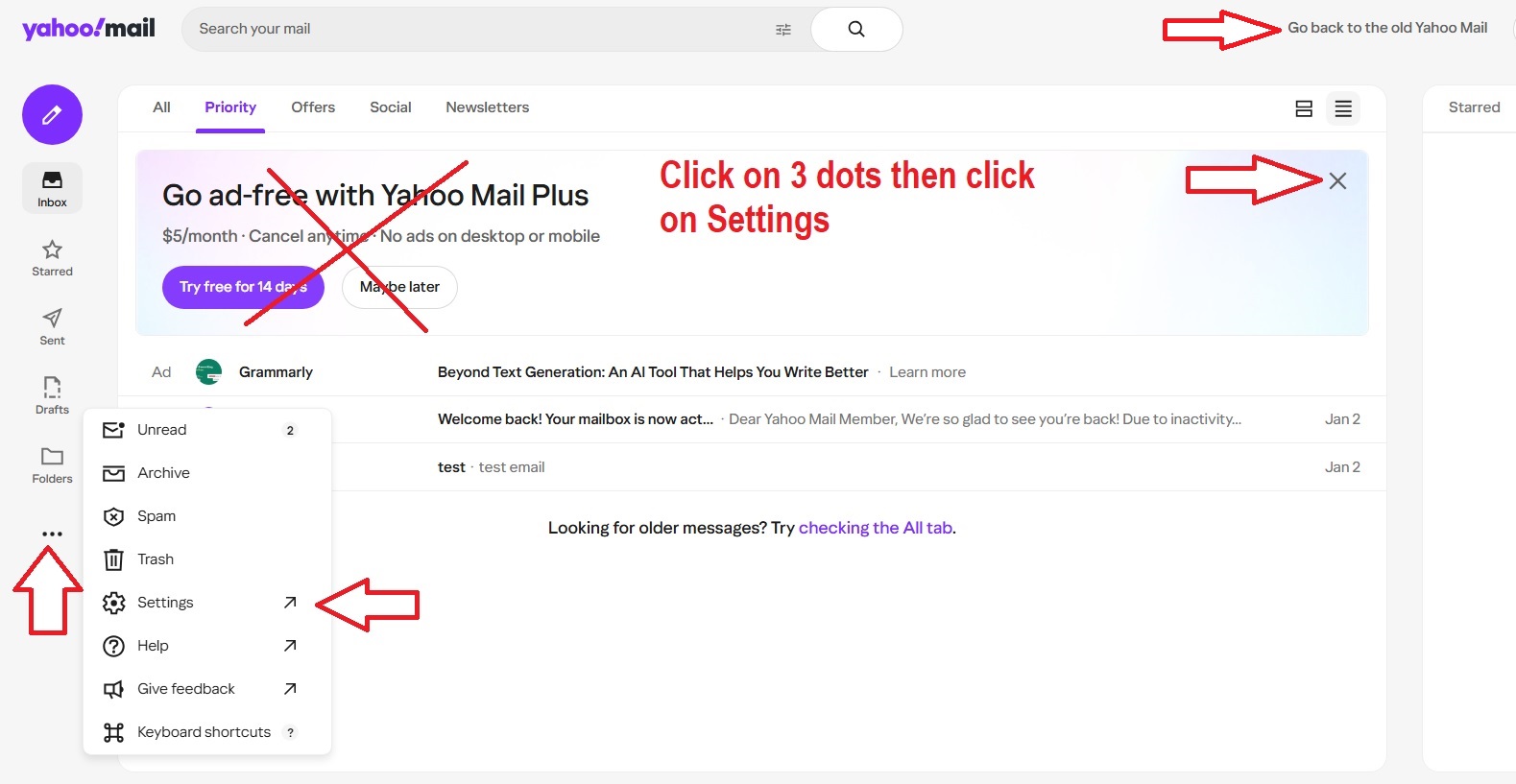Choose Archive from the More menu
Screen dimensions: 1516x784
click(206, 473)
